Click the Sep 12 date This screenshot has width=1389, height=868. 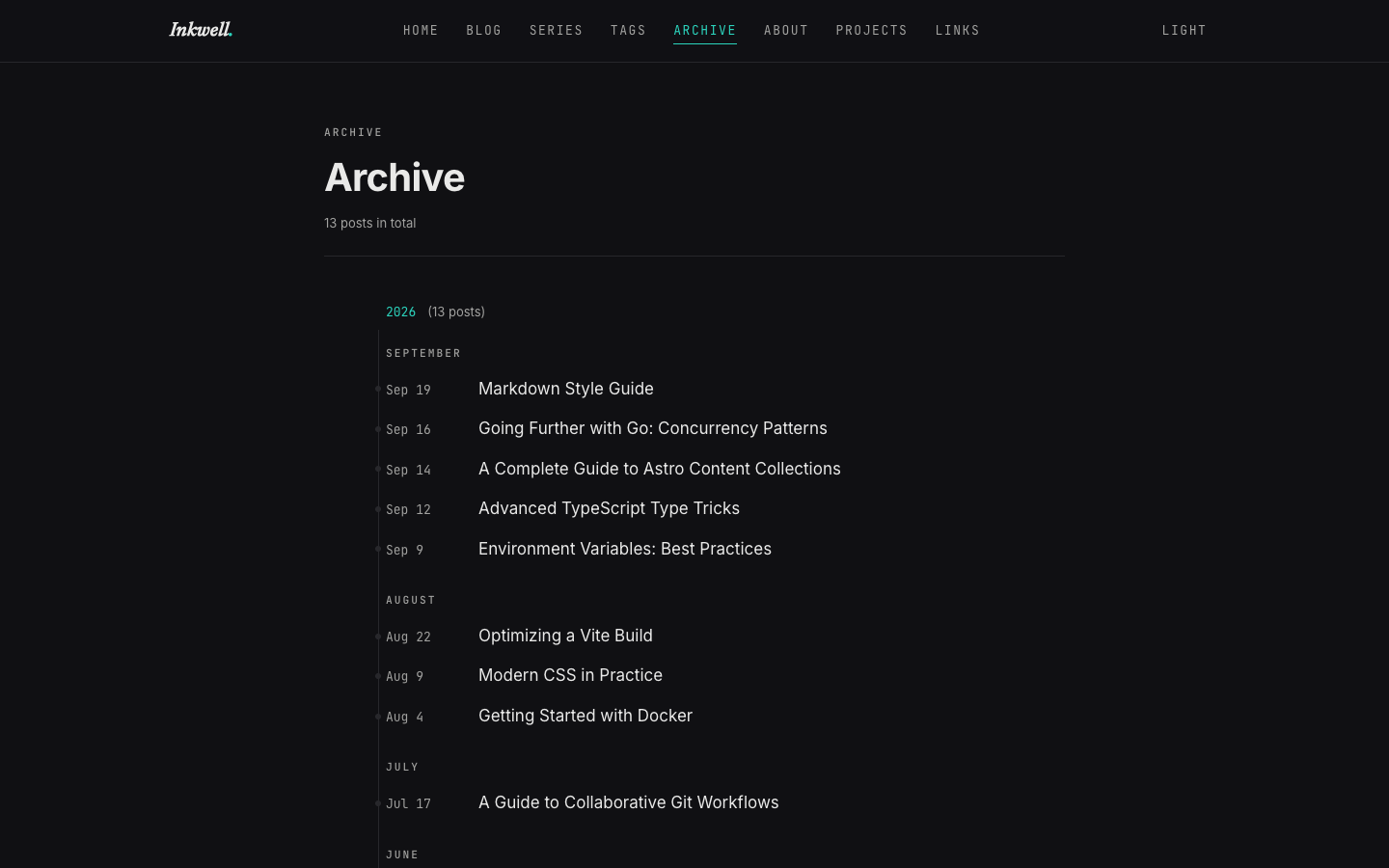[x=408, y=510]
